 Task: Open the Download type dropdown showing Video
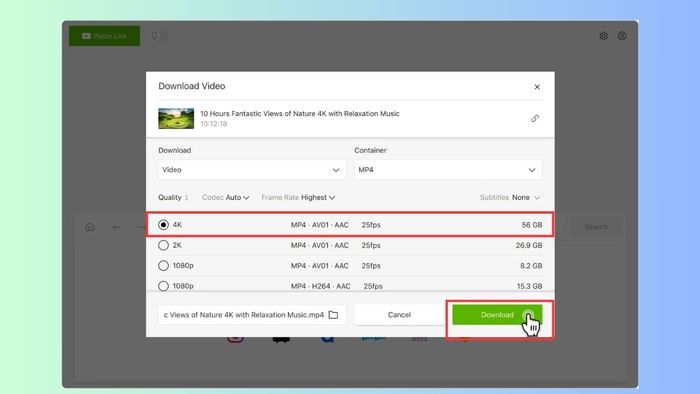click(x=251, y=170)
